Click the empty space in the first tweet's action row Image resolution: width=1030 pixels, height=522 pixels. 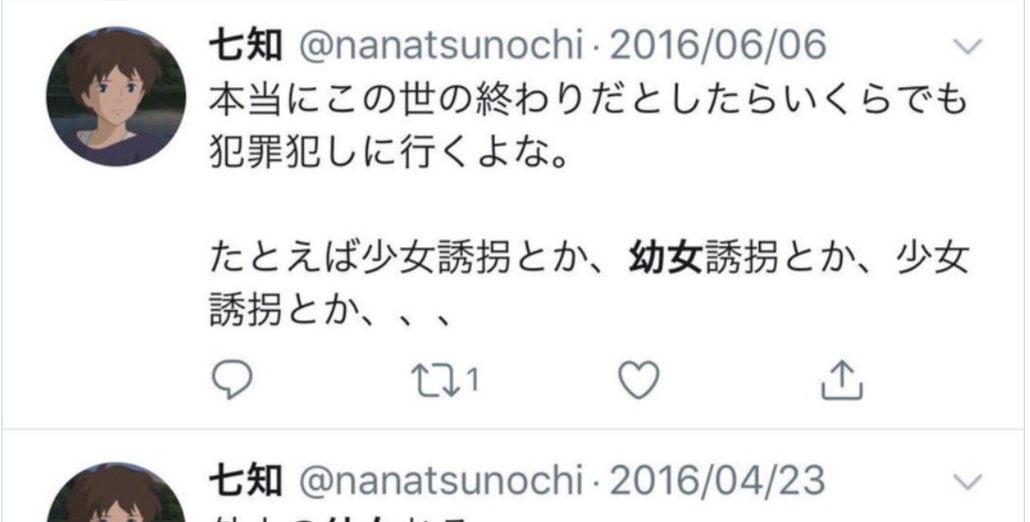(x=740, y=381)
